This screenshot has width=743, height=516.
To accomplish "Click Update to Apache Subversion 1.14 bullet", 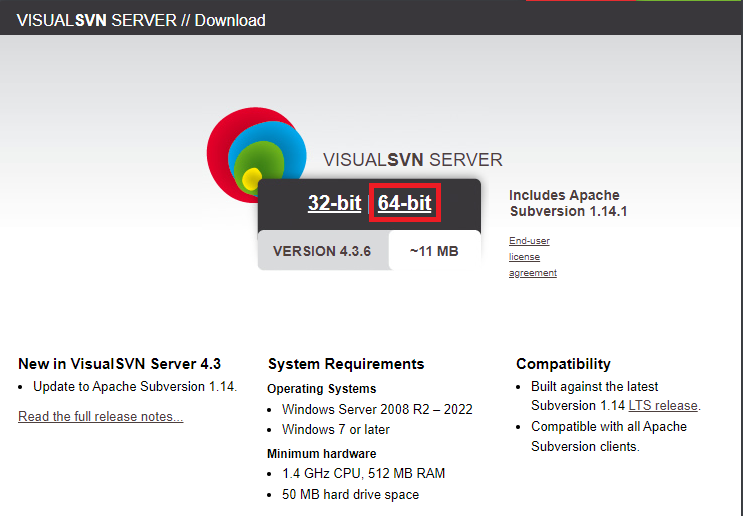I will pos(135,387).
